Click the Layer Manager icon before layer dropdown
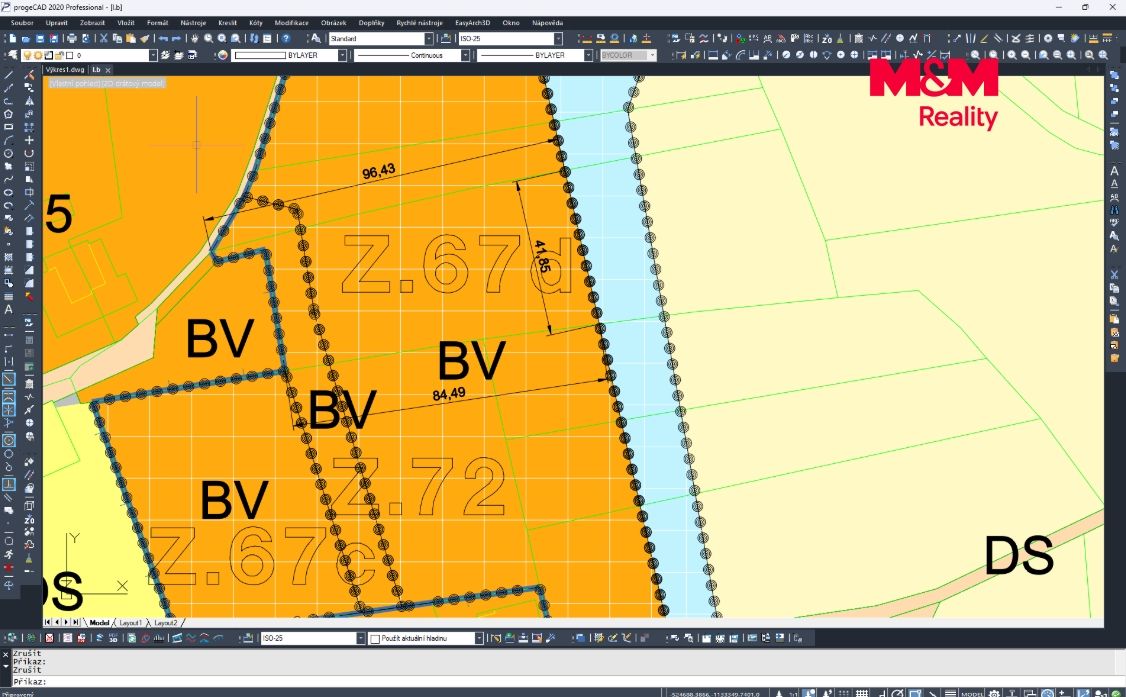1126x697 pixels. click(12, 55)
